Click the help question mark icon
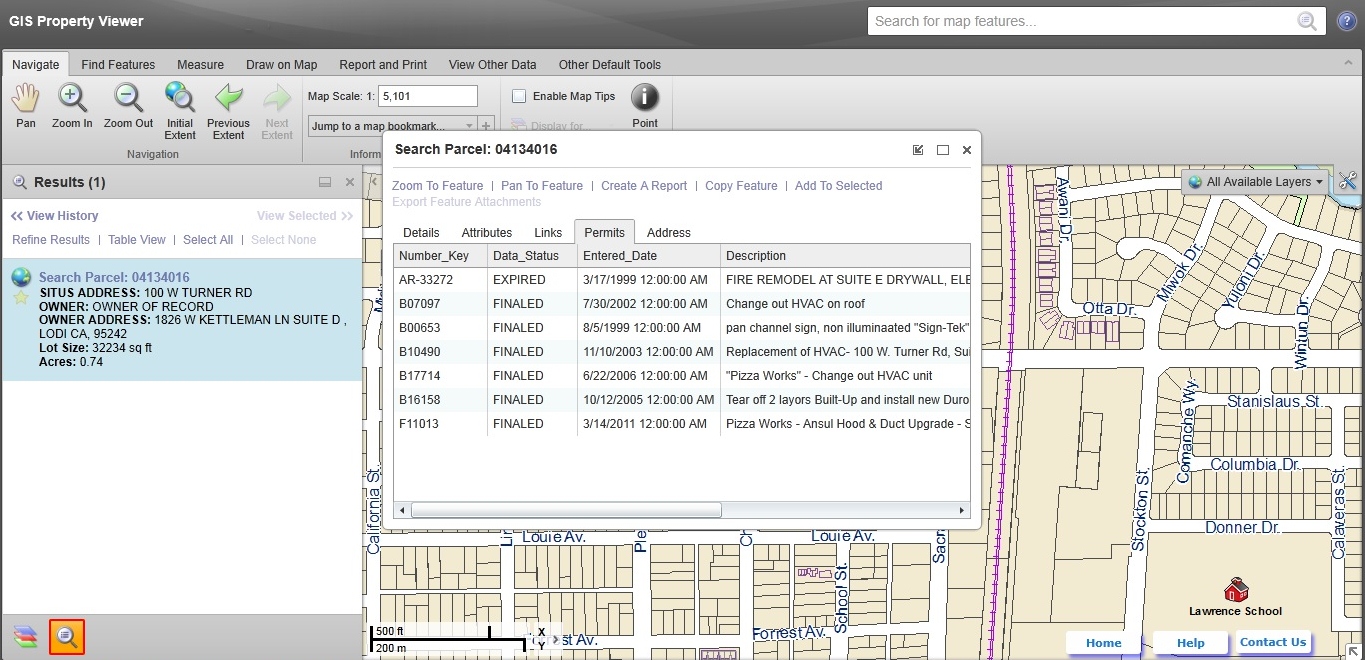This screenshot has width=1365, height=660. [x=1345, y=20]
